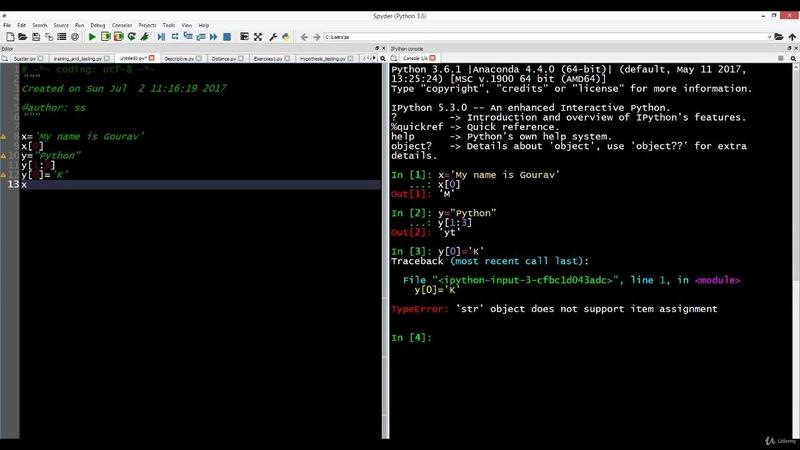Viewport: 800px width, 450px height.
Task: Stop debugging with the blue square
Action: click(x=227, y=37)
